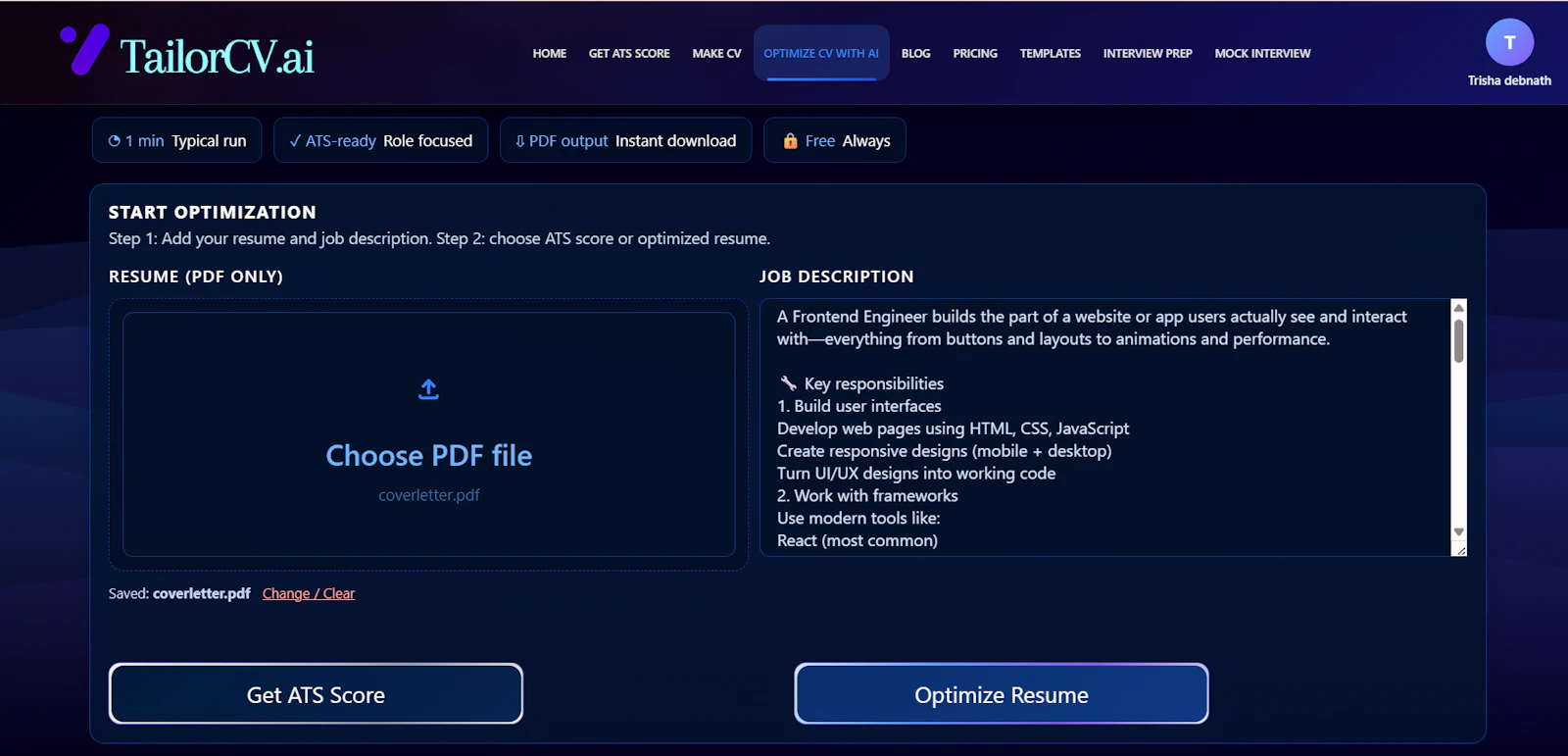Screen dimensions: 1568x756
Task: Open the BLOG nav link
Action: click(x=916, y=54)
